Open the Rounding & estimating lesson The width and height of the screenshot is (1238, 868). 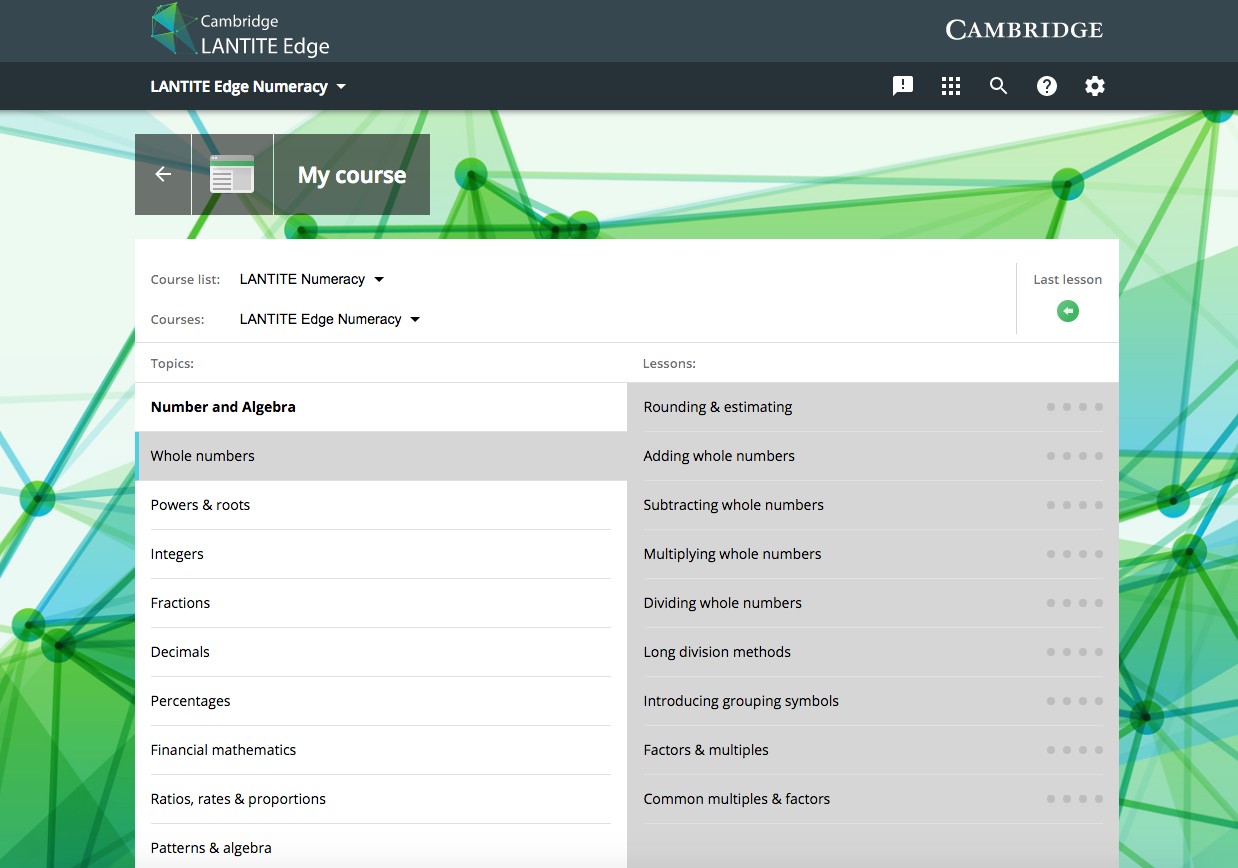tap(873, 407)
